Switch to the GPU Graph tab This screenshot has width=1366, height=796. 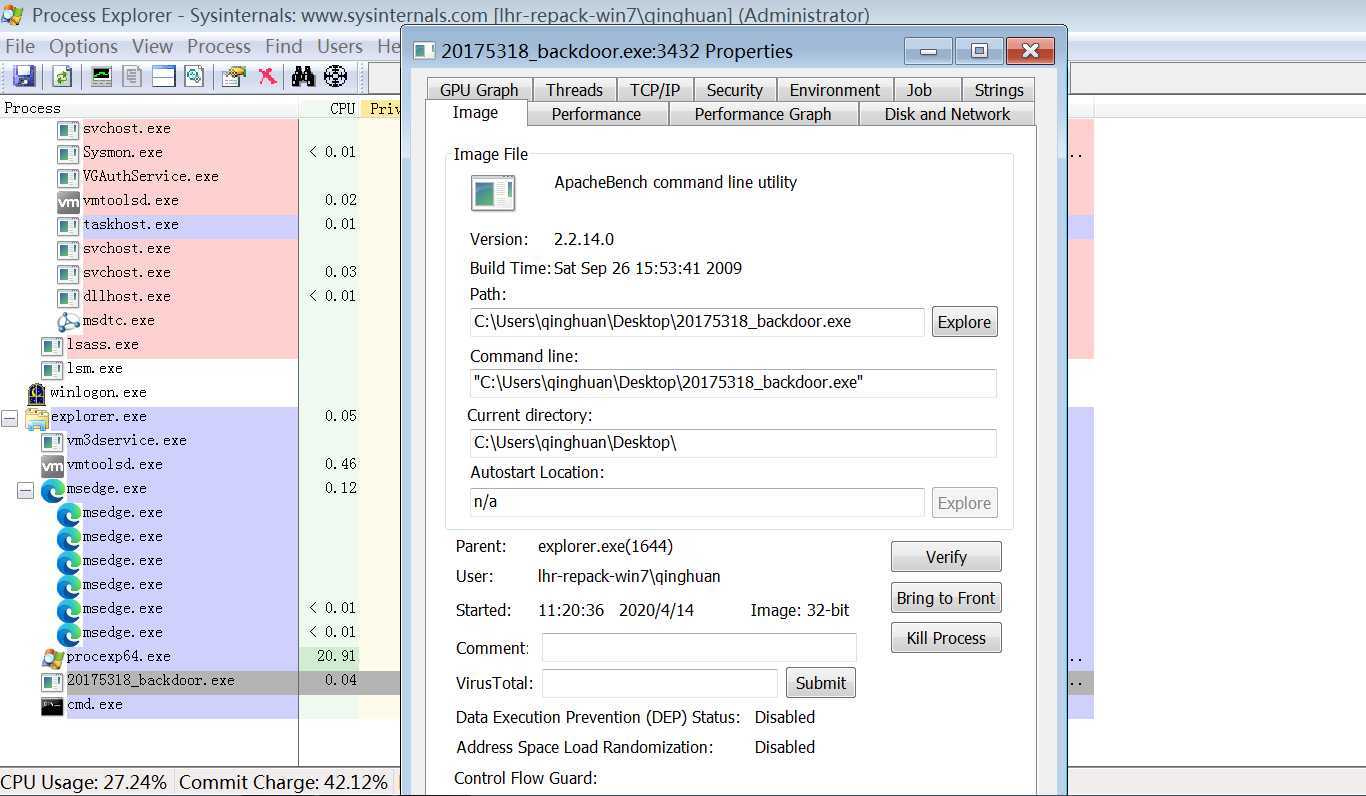[x=479, y=90]
